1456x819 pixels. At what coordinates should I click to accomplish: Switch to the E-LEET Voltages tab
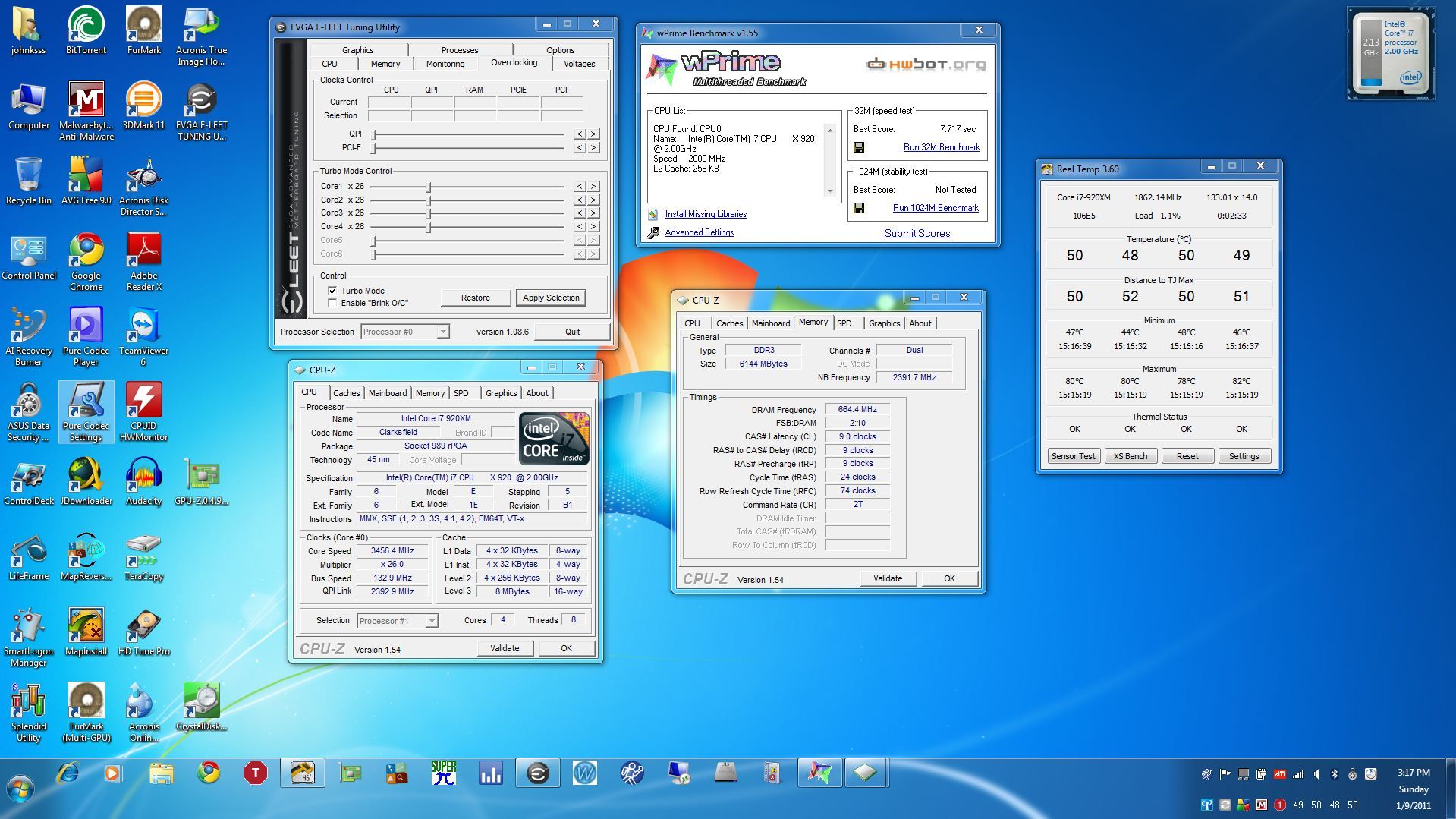[x=579, y=64]
